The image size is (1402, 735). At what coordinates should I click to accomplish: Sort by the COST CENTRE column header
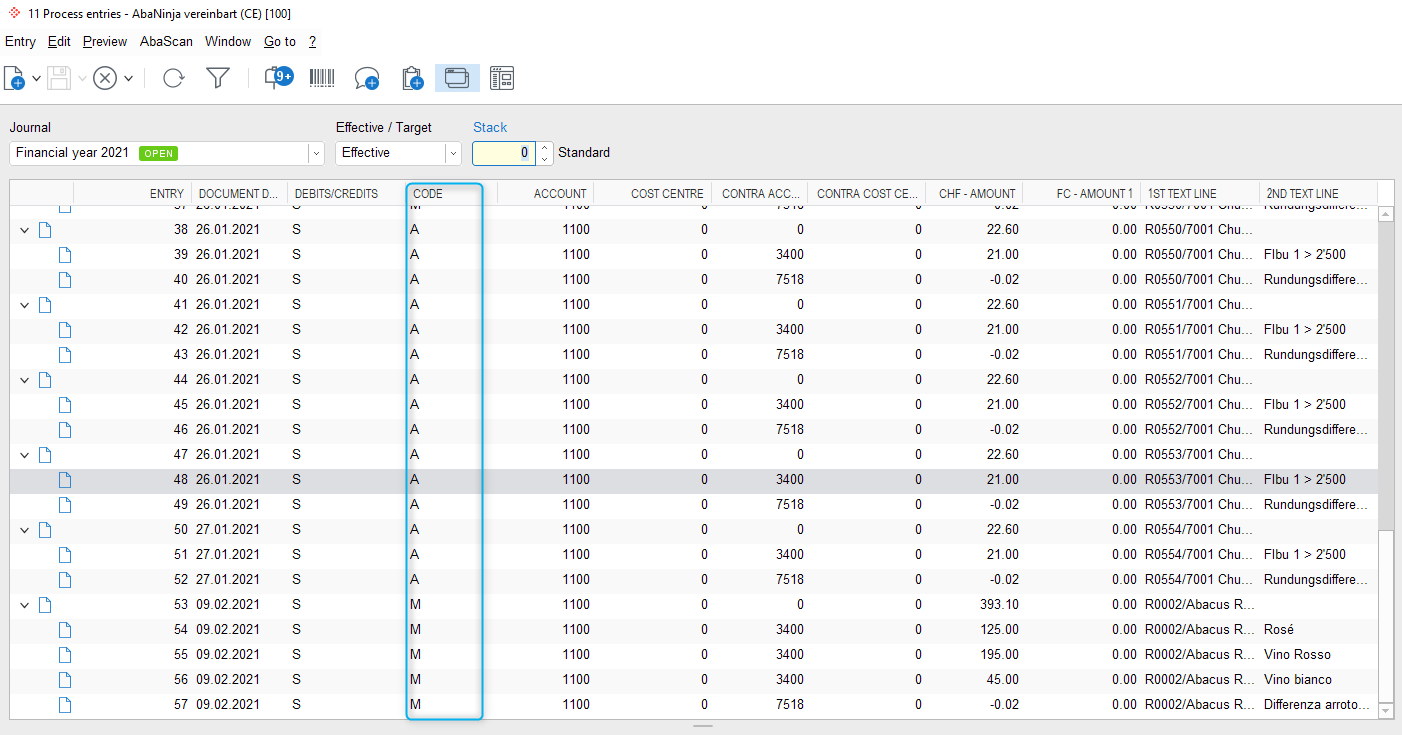coord(652,193)
